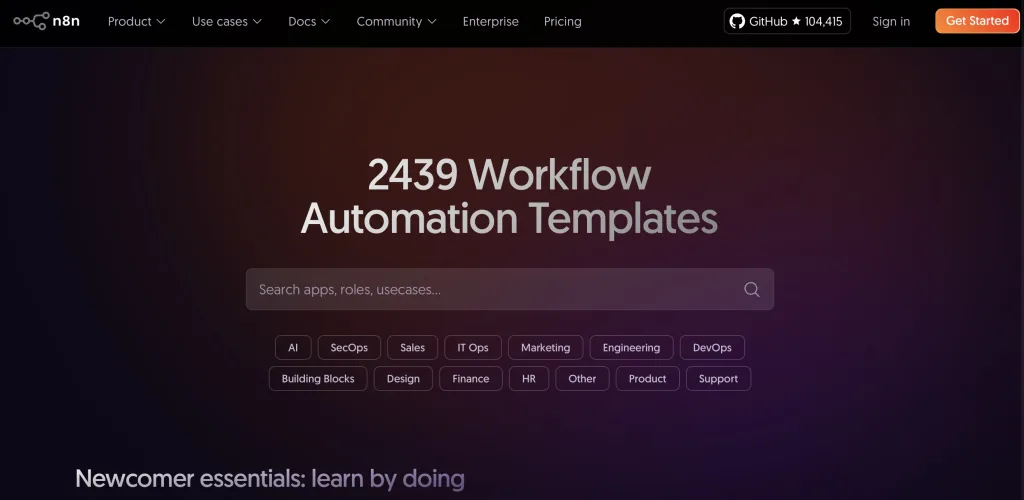1024x500 pixels.
Task: Click Sign in link
Action: [891, 22]
